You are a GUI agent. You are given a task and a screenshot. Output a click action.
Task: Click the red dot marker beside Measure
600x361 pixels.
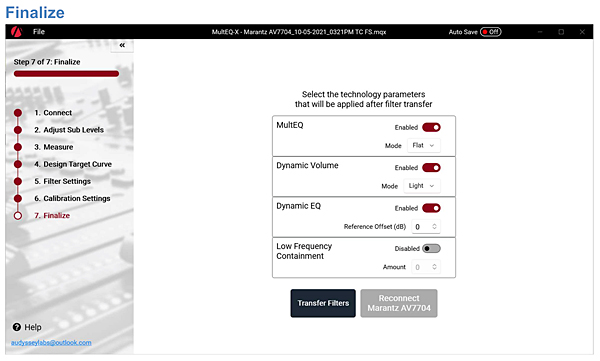click(18, 147)
